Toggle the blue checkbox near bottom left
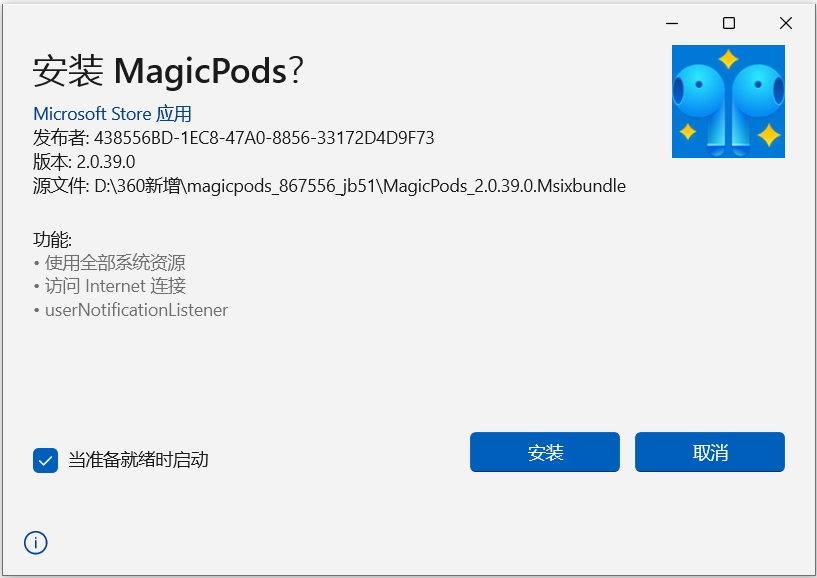Image resolution: width=817 pixels, height=578 pixels. click(x=44, y=460)
